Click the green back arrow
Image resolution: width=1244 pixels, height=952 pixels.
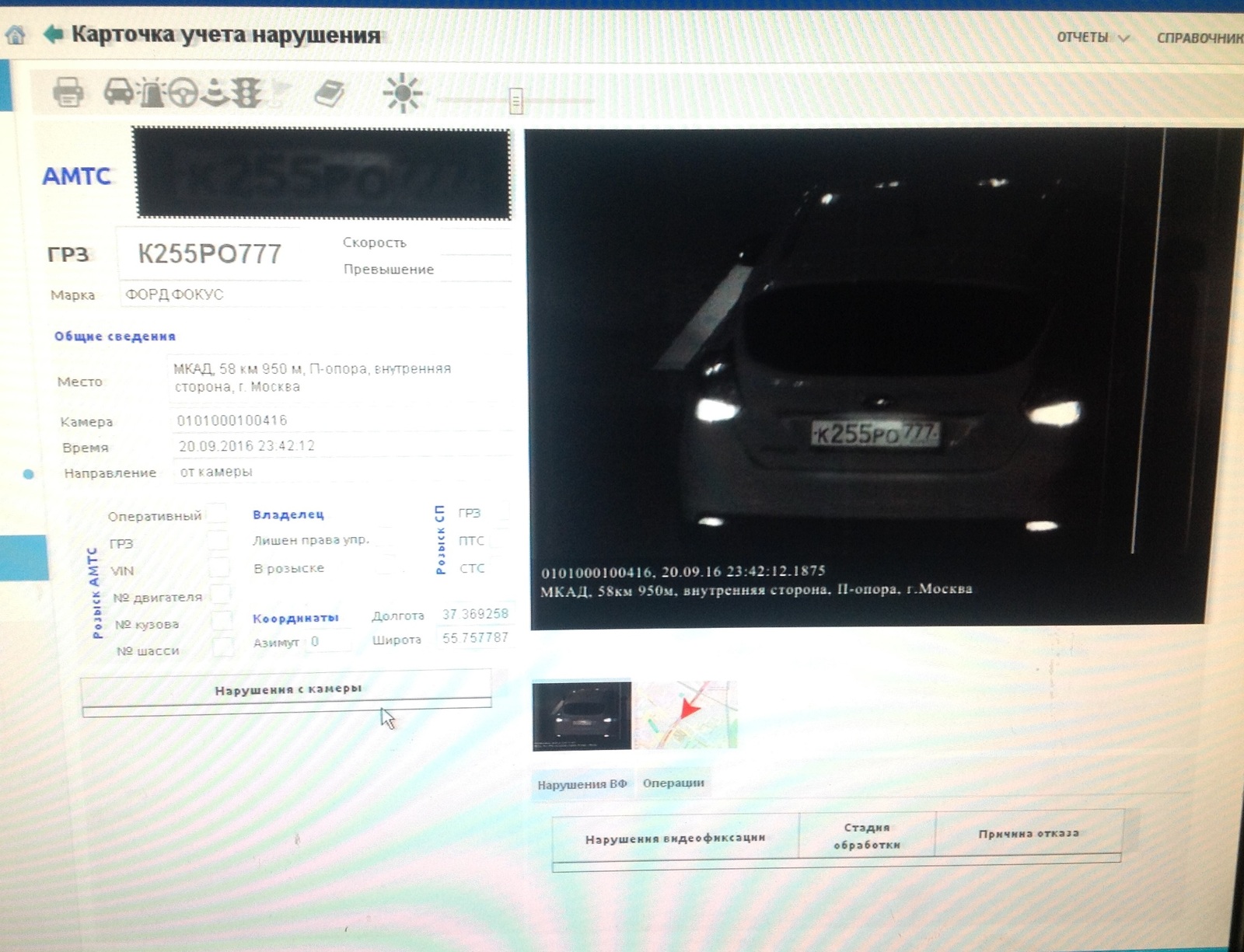(52, 34)
